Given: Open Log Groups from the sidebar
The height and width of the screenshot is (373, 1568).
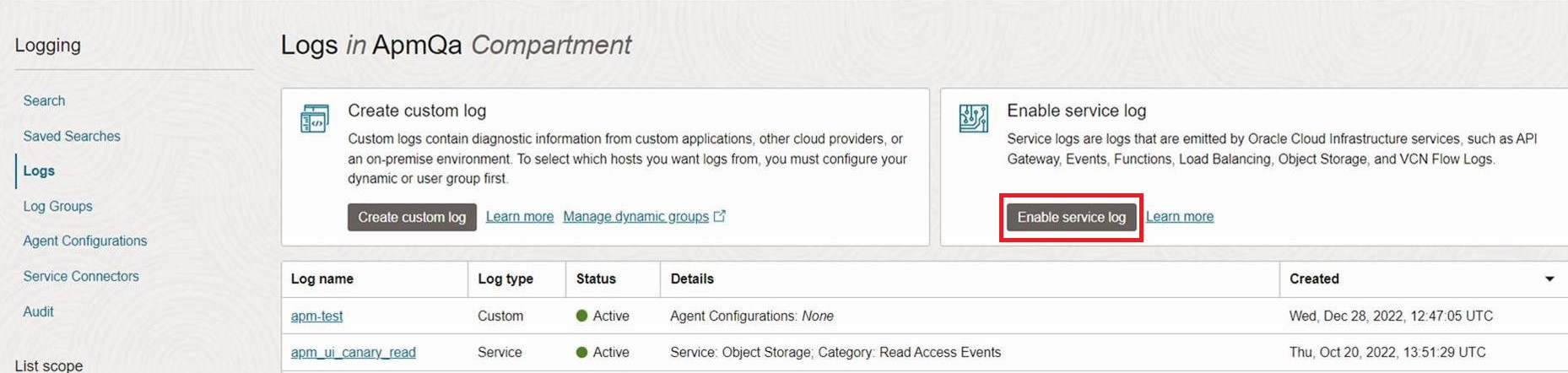Looking at the screenshot, I should coord(57,206).
